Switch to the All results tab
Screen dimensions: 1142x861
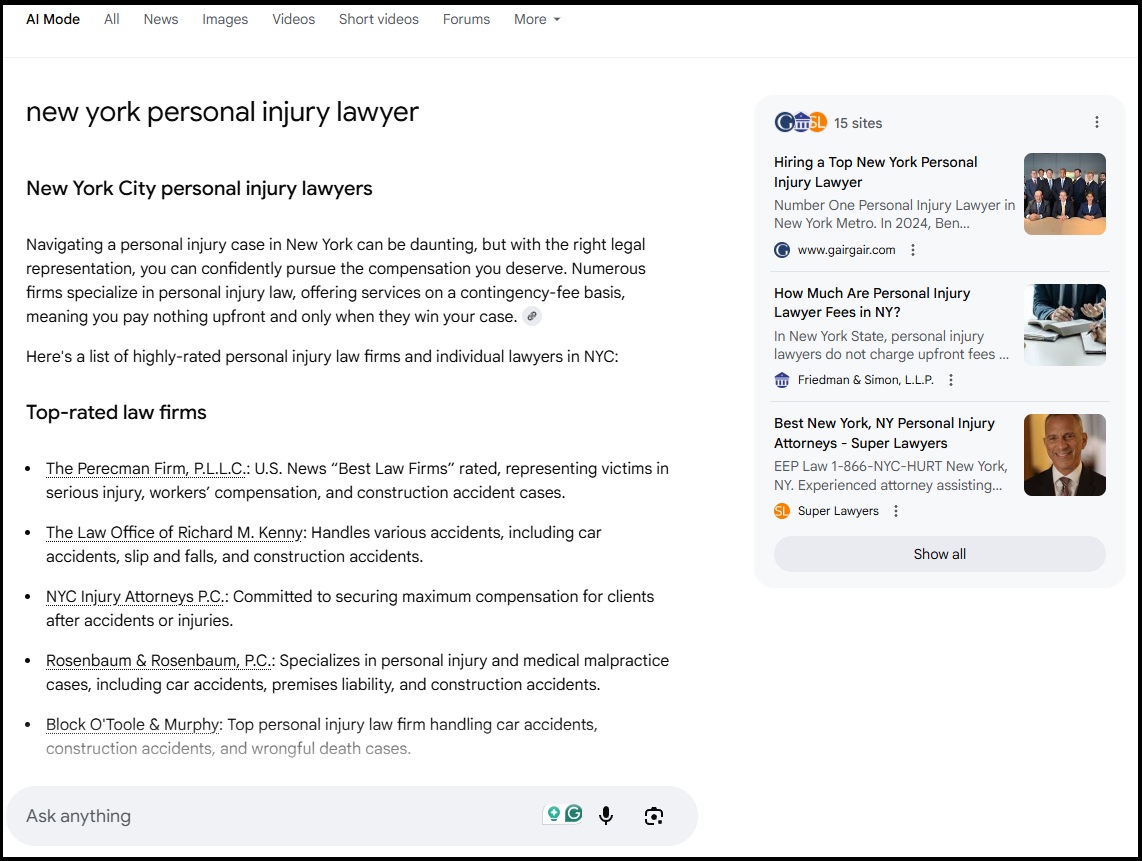tap(111, 20)
